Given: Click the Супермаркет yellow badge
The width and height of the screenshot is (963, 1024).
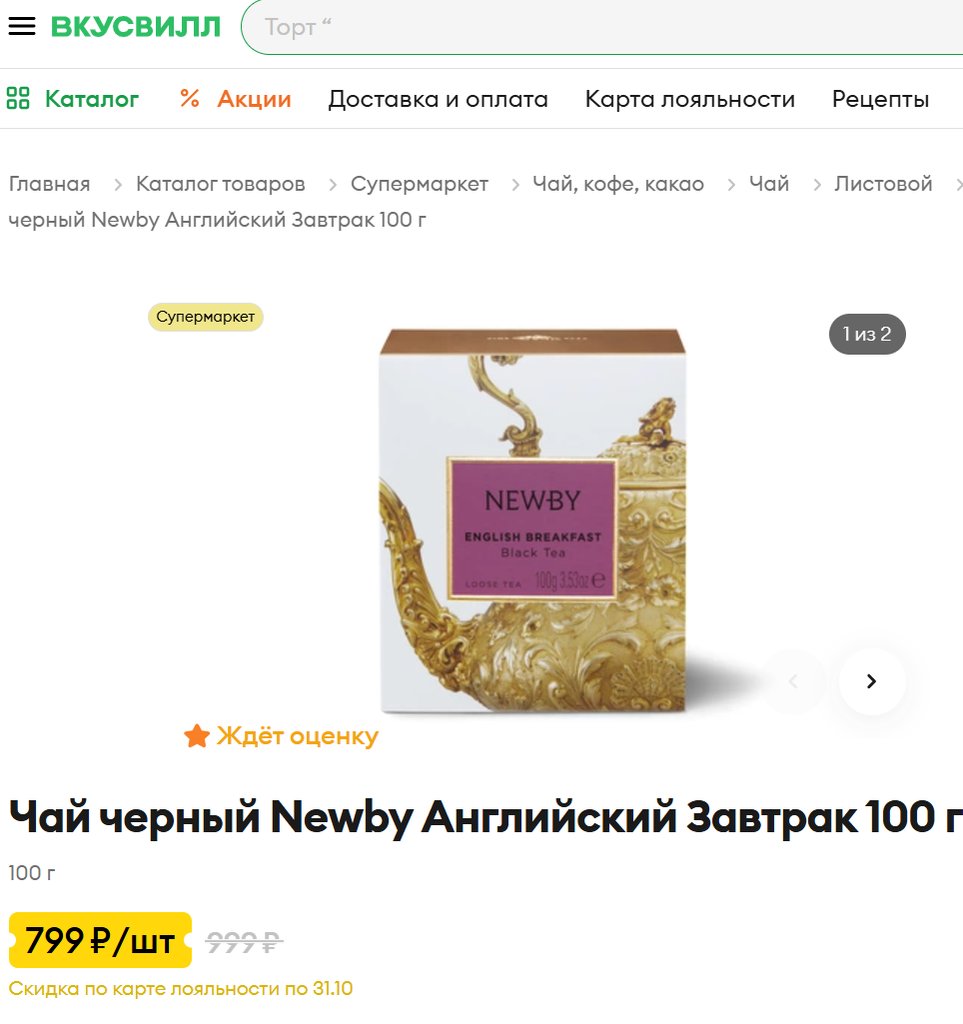Looking at the screenshot, I should (206, 317).
